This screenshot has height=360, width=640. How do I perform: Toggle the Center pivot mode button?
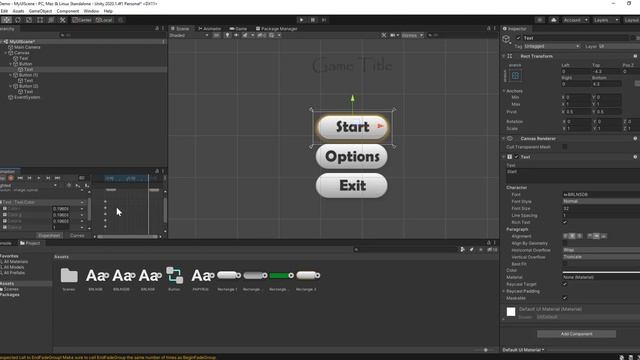click(82, 20)
